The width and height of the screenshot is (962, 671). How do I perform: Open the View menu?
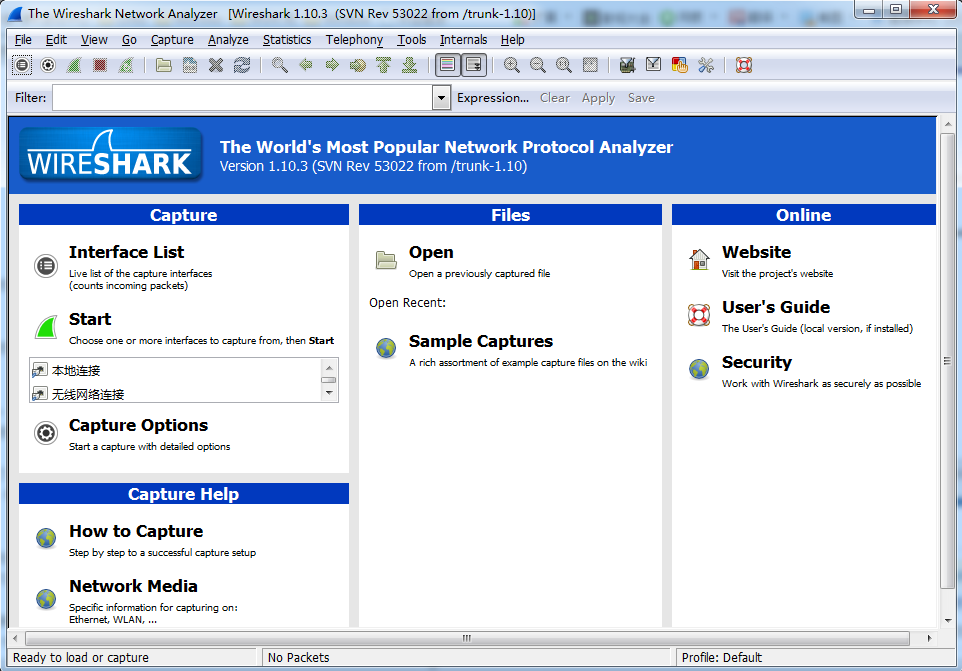pos(94,40)
